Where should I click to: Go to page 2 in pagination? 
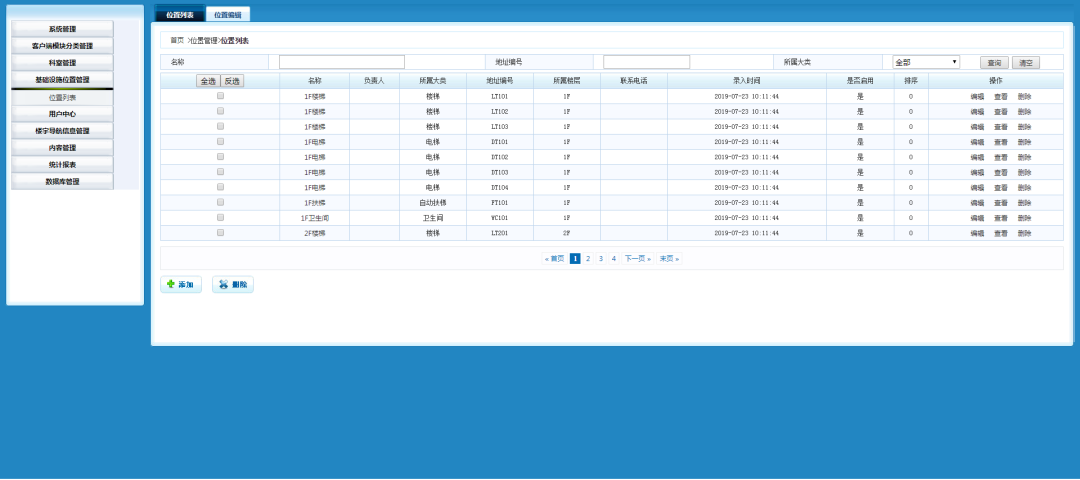click(588, 258)
